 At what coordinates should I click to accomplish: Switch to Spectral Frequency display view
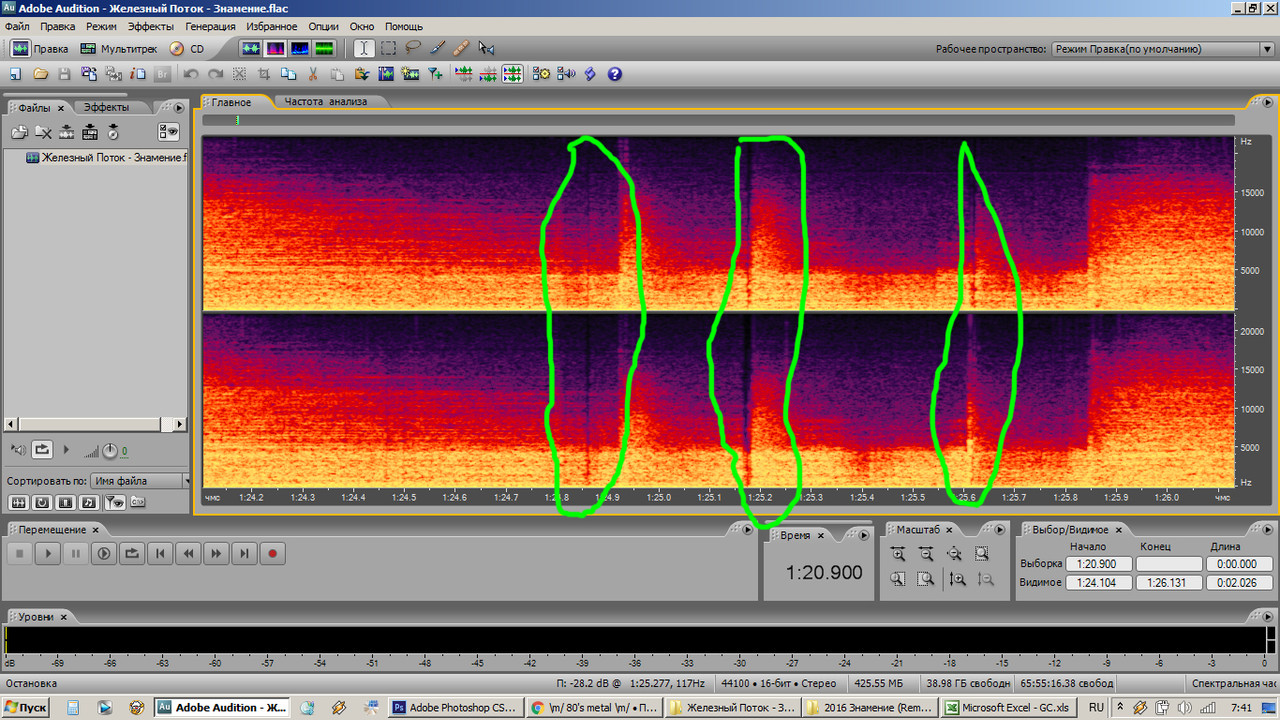[x=274, y=48]
